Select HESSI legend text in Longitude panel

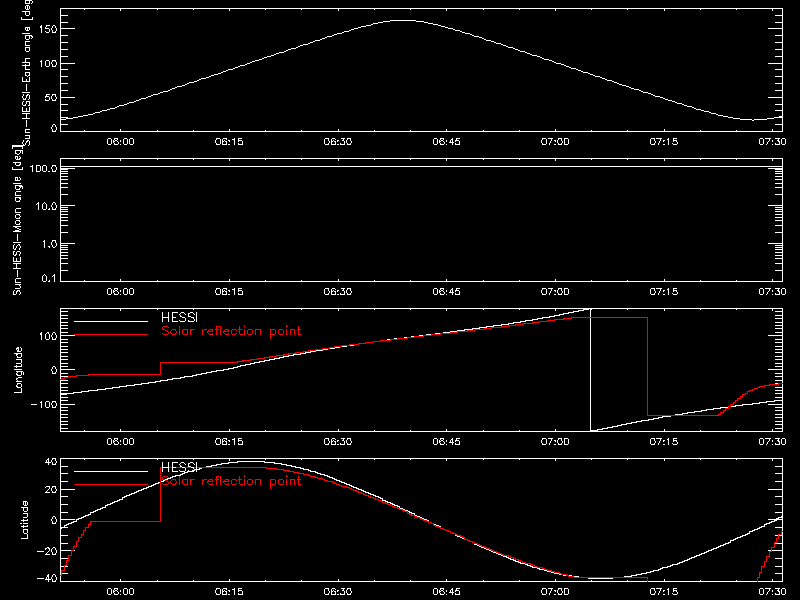(179, 317)
